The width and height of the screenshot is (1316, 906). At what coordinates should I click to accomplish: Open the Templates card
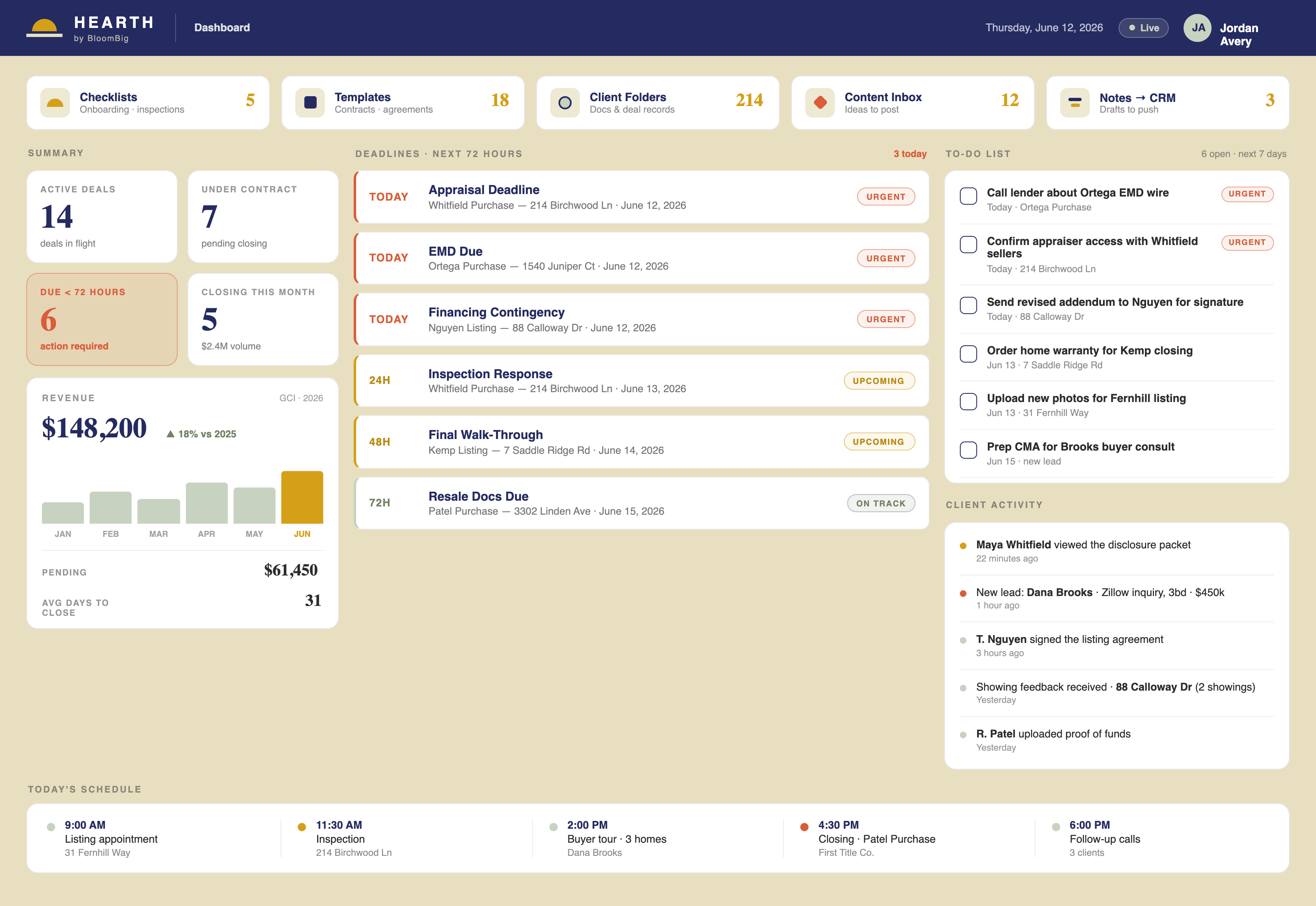[x=403, y=103]
